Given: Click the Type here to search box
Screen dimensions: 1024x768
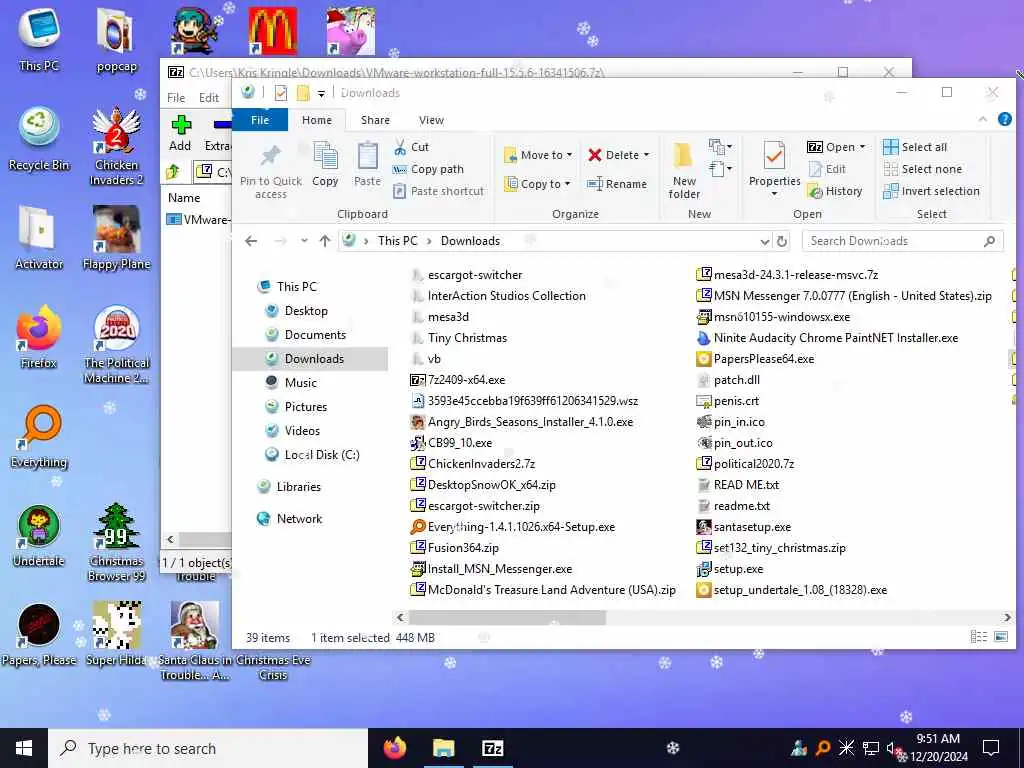Looking at the screenshot, I should pos(208,748).
